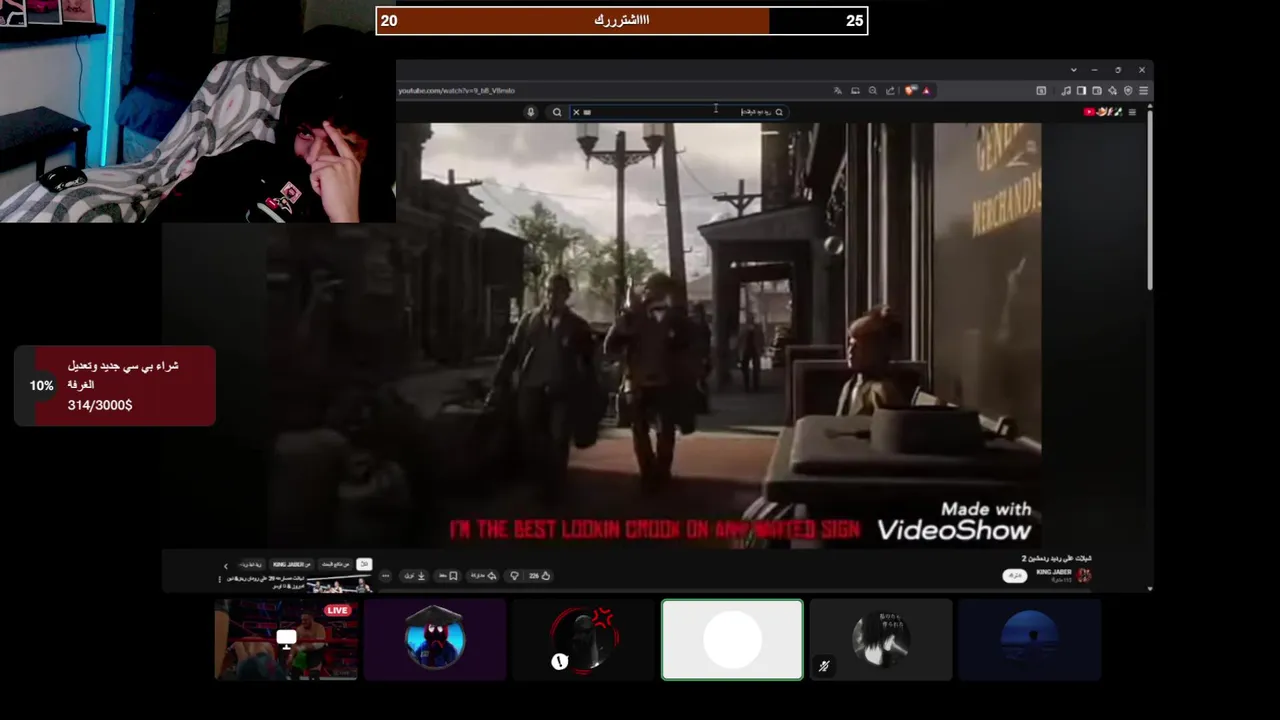Open KING JABER channel avatar
Image resolution: width=1280 pixels, height=720 pixels.
(1084, 575)
